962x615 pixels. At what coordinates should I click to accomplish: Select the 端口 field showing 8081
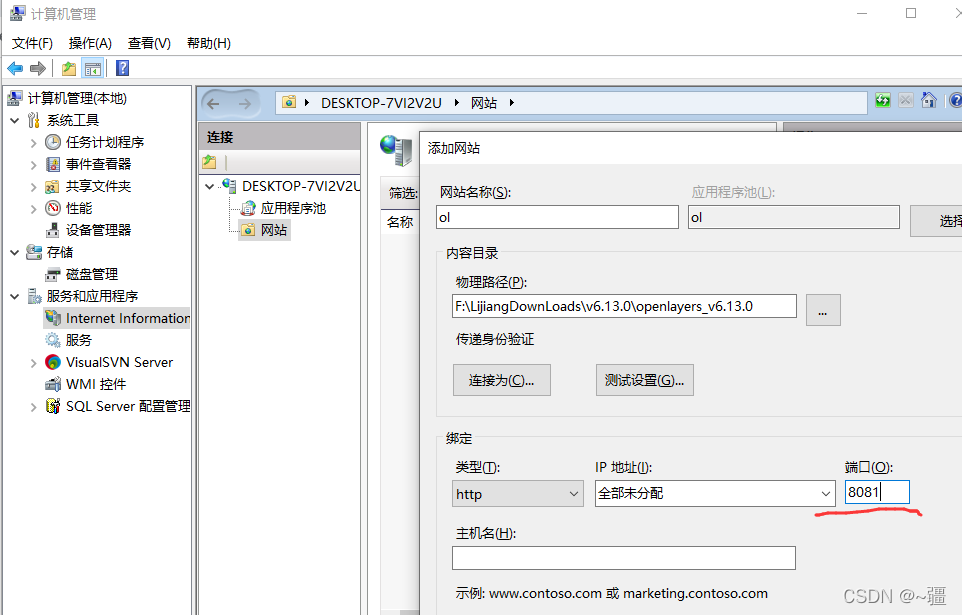875,491
